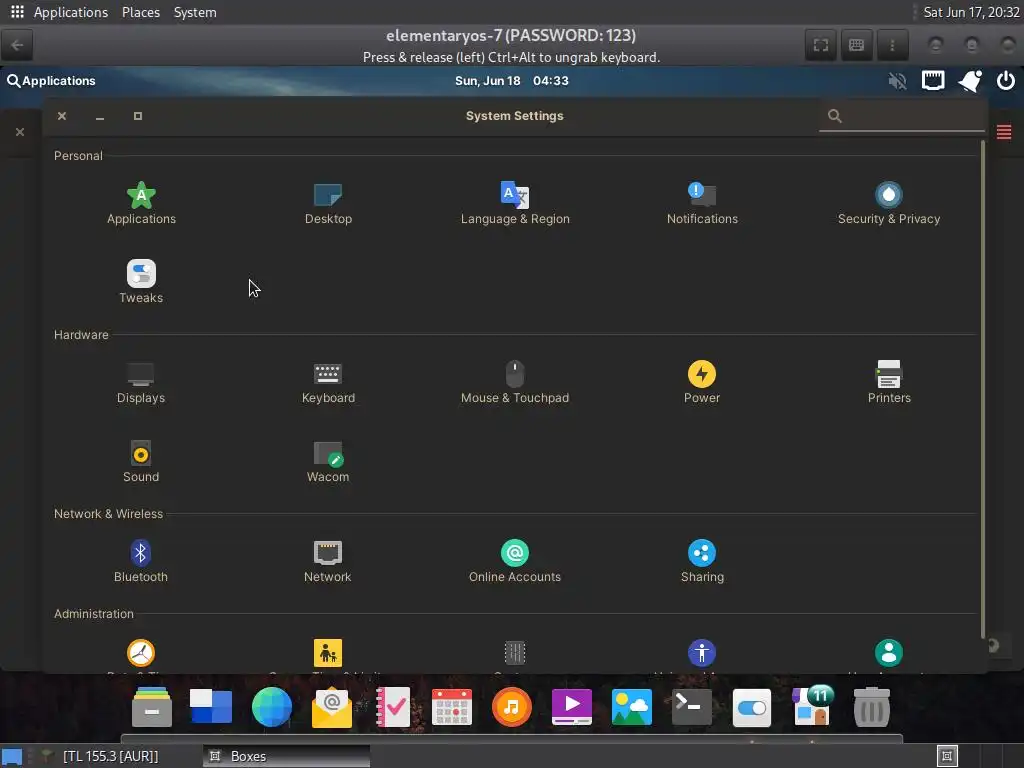Open the System info chip icon

click(515, 652)
